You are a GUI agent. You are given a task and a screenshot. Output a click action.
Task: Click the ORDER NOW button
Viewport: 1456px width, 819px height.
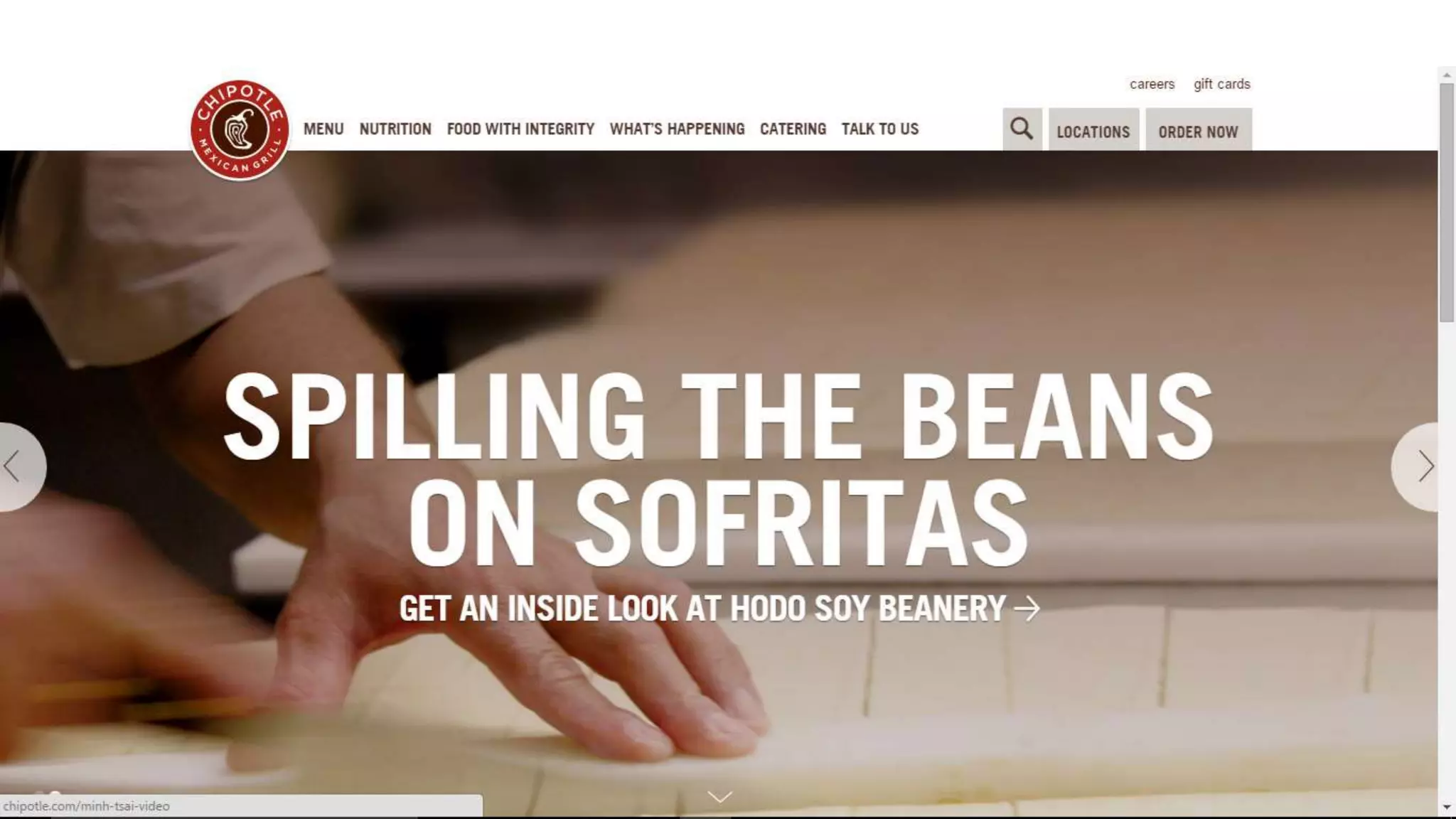click(1199, 129)
